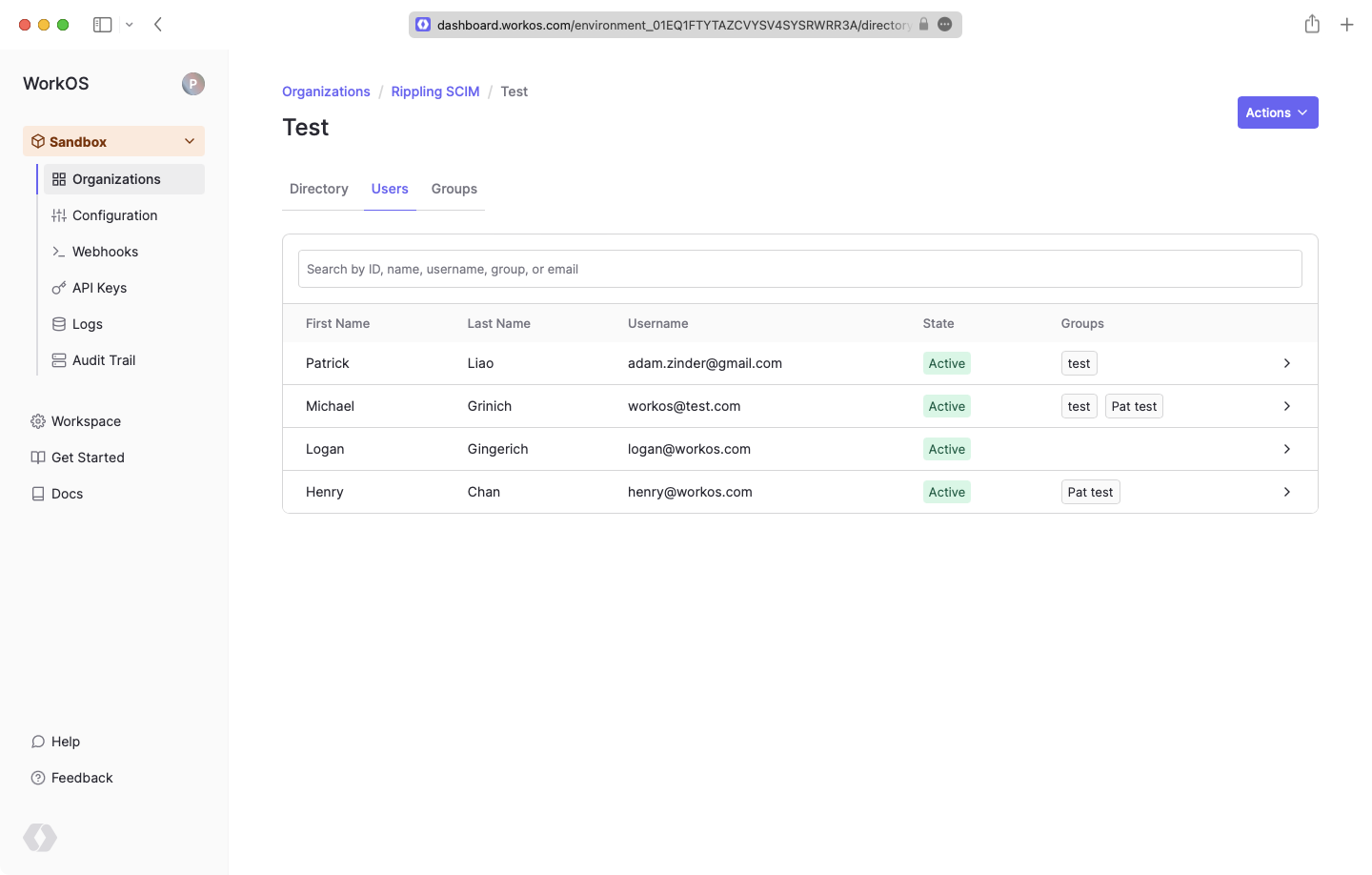Switch to the Directory tab
Screen dimensions: 1372x875
318,189
